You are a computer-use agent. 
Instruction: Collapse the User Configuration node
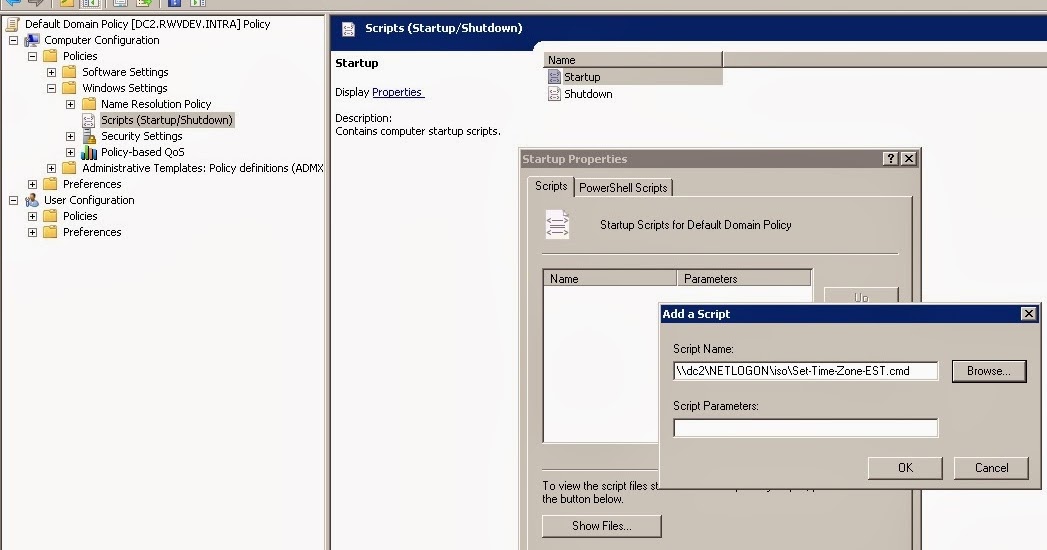tap(13, 200)
